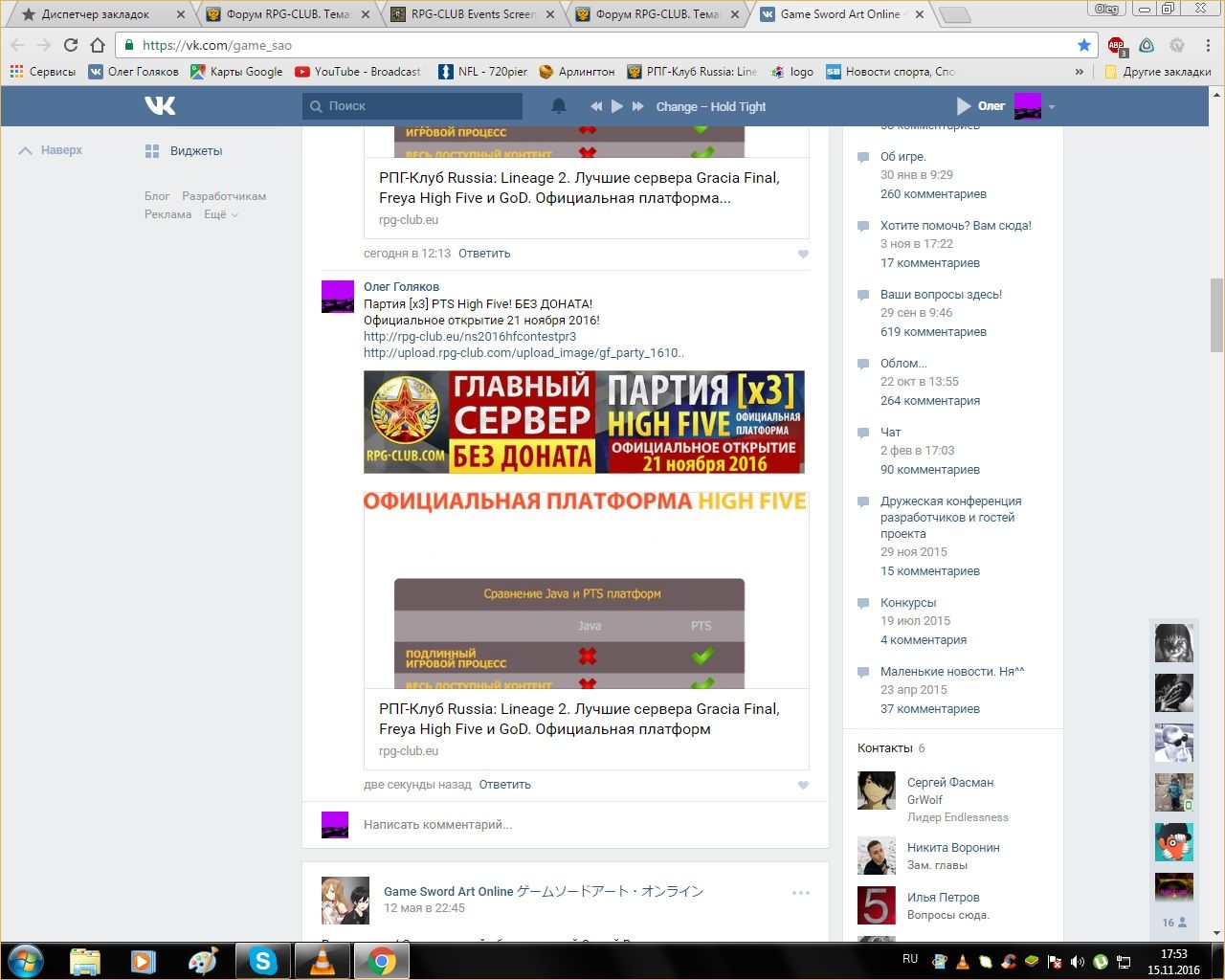Open the Виджеты menu item
The image size is (1225, 980).
pos(195,151)
